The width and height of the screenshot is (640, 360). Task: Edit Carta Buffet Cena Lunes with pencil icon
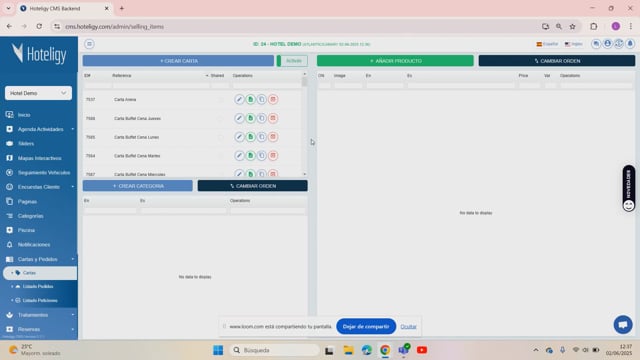point(239,137)
